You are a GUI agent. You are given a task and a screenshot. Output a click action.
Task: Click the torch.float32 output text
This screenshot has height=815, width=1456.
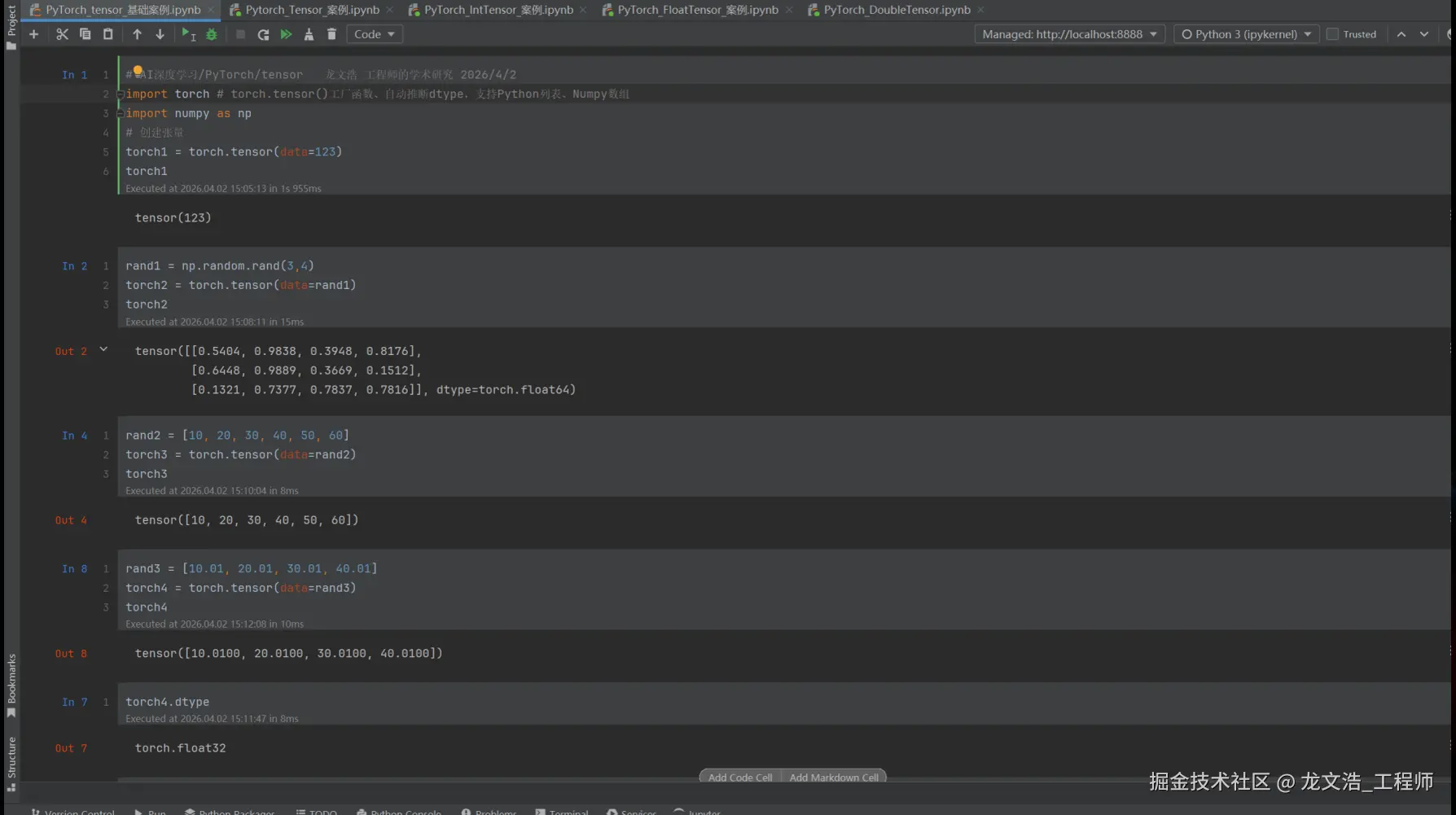coord(180,748)
